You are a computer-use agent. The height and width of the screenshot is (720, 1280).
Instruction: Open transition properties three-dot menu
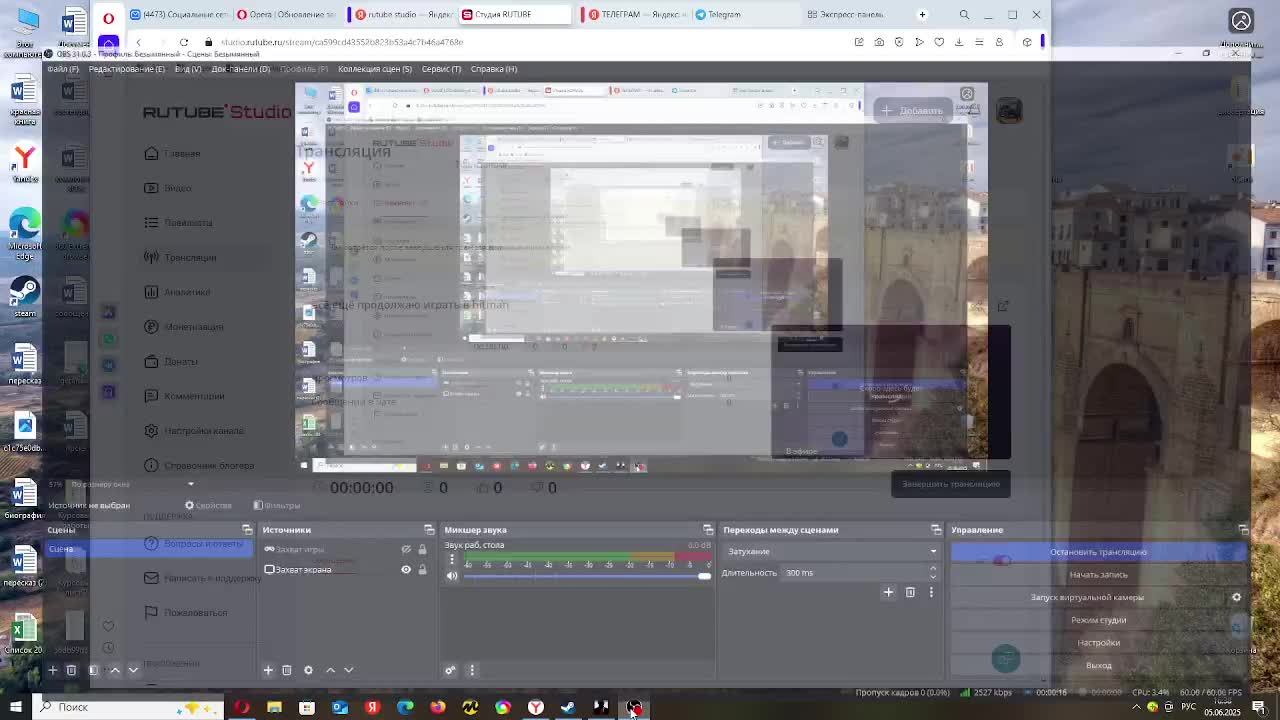tap(931, 592)
